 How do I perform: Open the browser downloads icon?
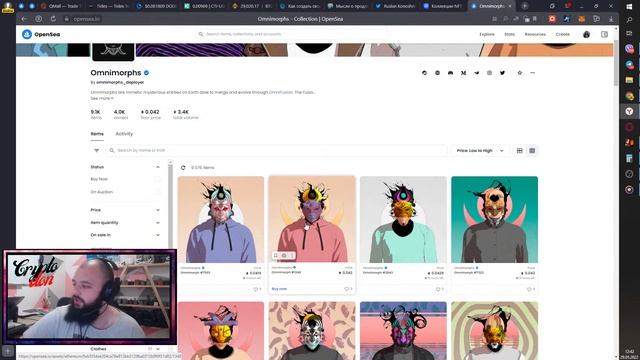point(611,19)
